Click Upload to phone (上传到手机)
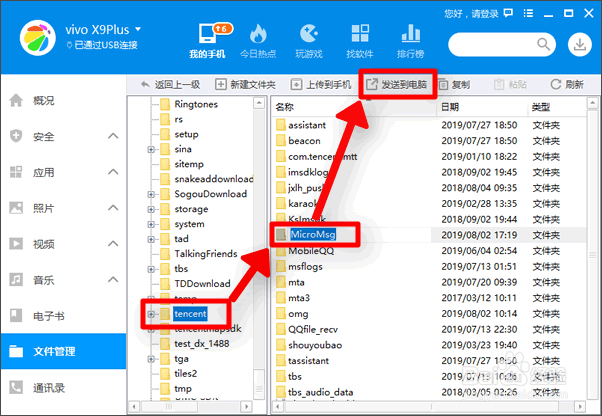This screenshot has height=416, width=602. click(321, 84)
